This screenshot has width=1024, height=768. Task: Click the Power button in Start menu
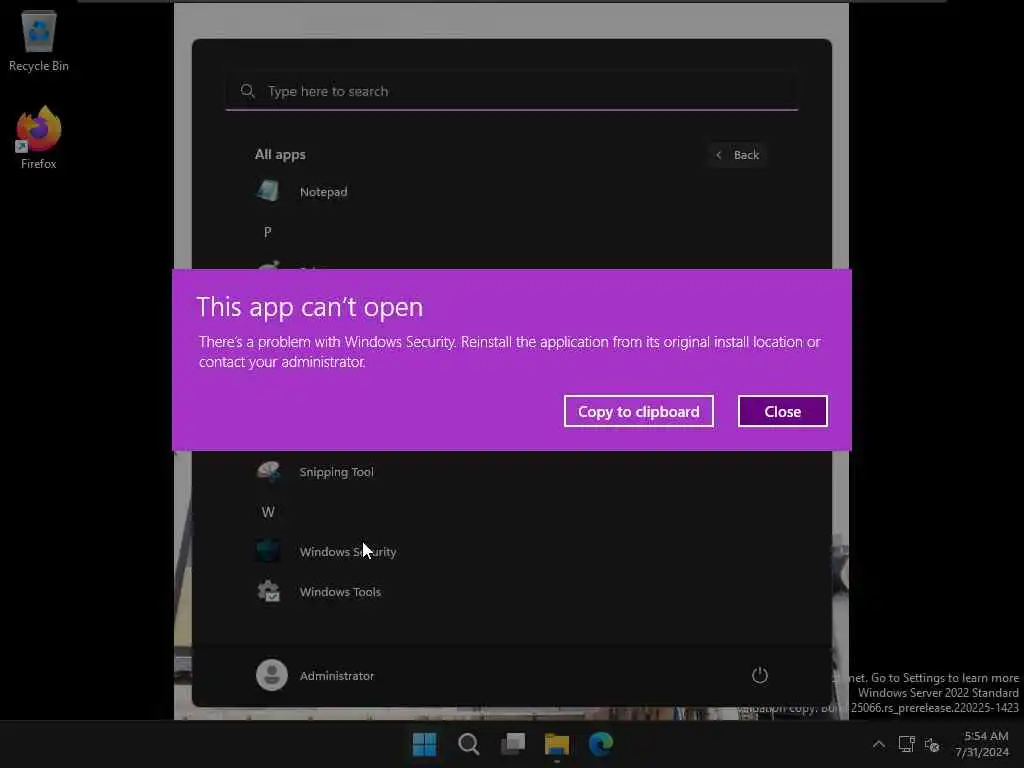(760, 675)
